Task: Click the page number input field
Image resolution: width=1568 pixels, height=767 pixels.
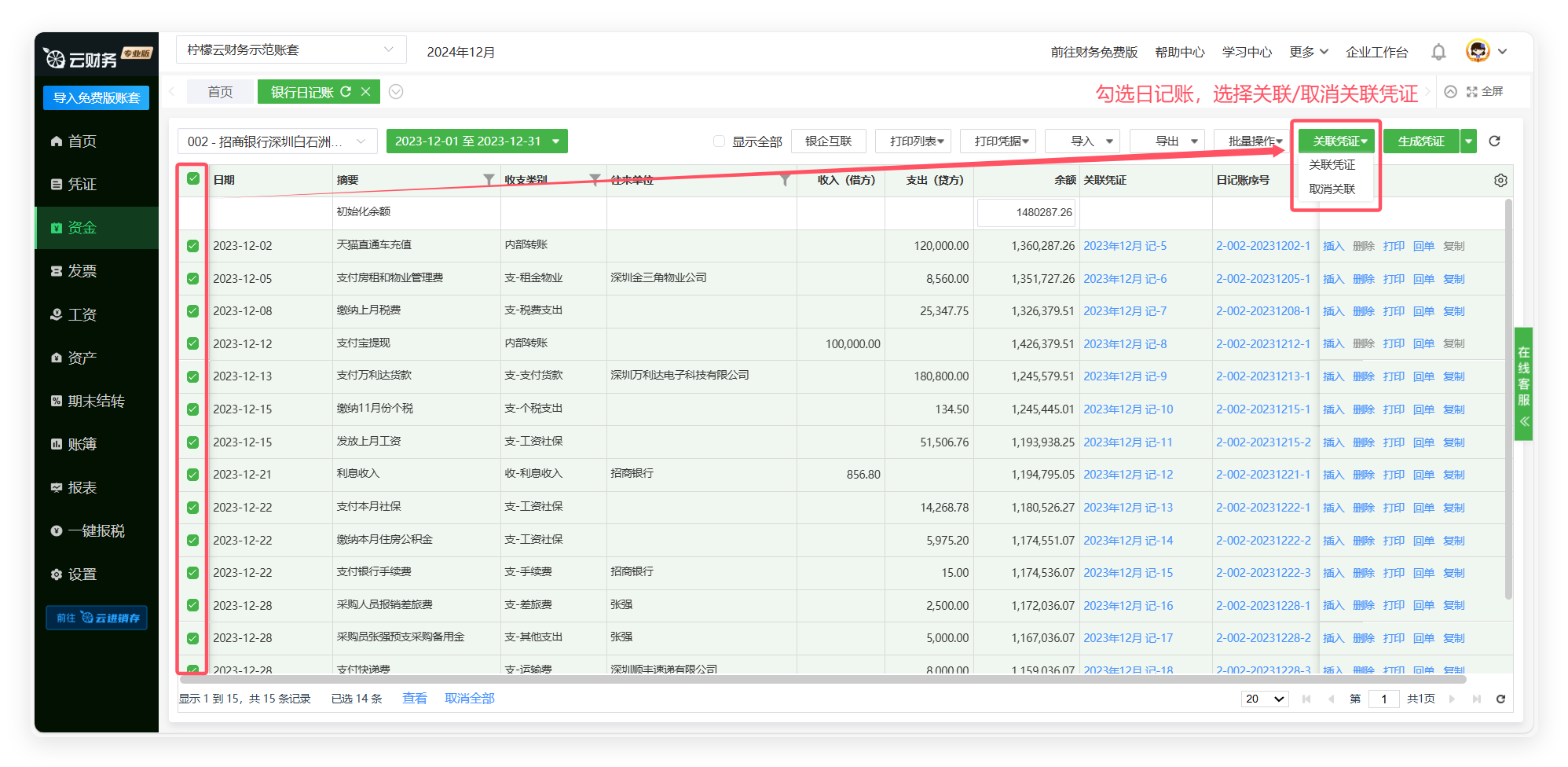Action: point(1383,699)
